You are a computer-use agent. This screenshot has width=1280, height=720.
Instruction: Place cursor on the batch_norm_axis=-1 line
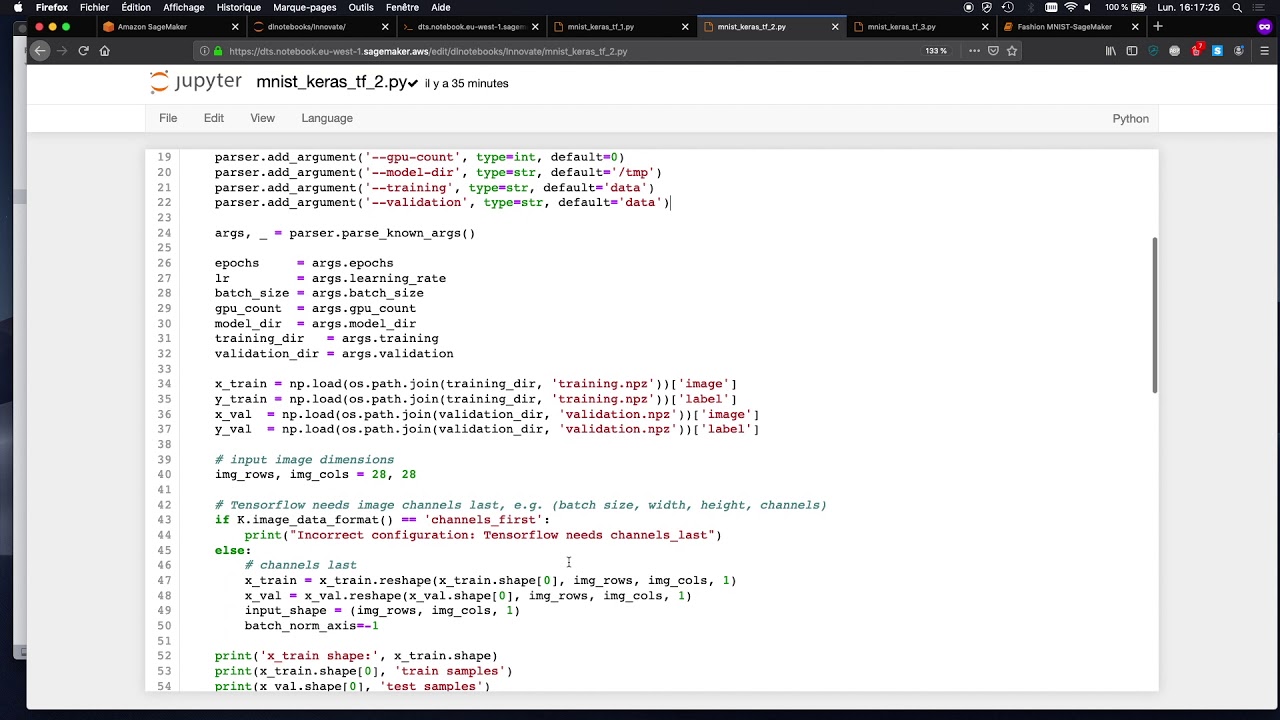(311, 626)
